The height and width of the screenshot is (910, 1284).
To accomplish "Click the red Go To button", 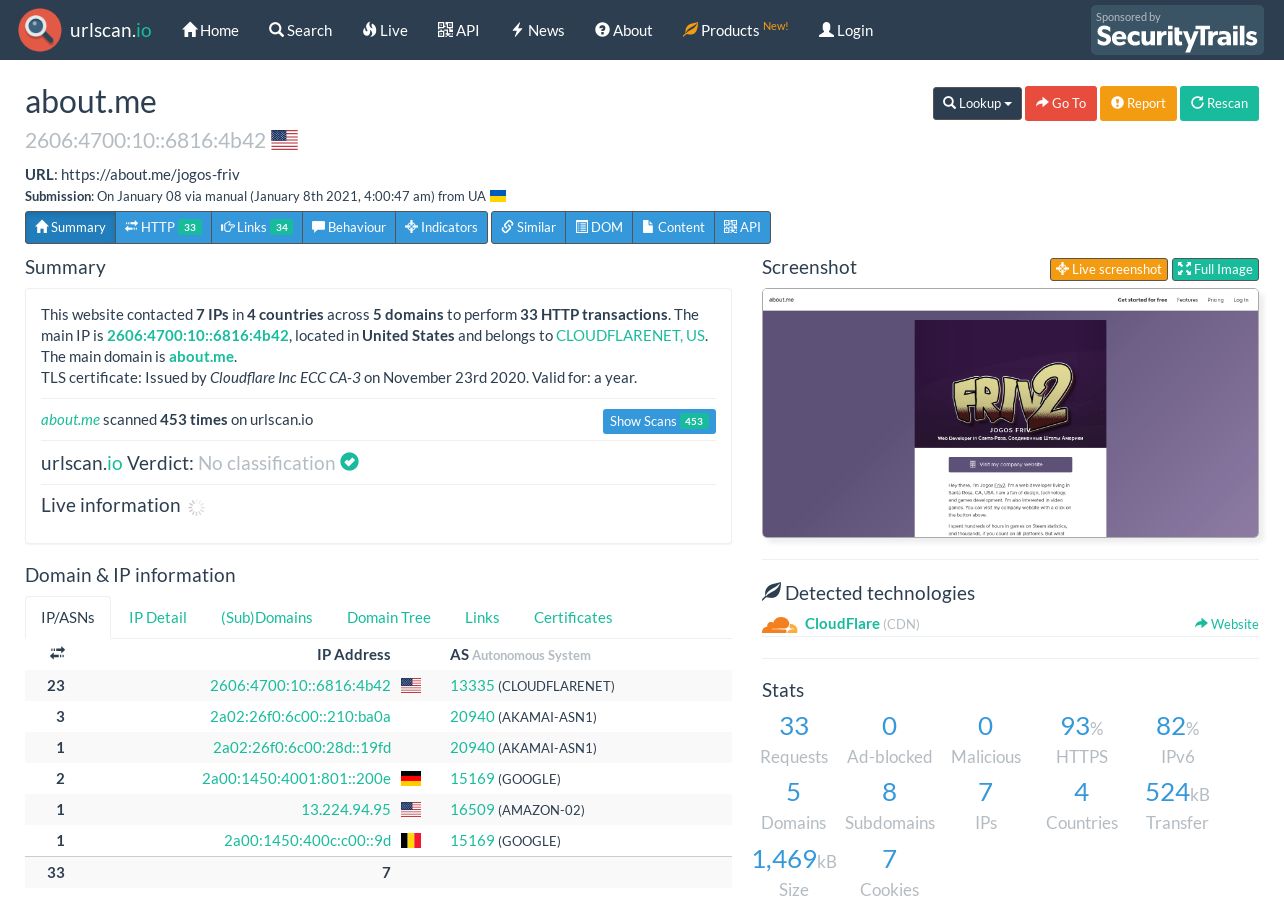I will tap(1061, 103).
